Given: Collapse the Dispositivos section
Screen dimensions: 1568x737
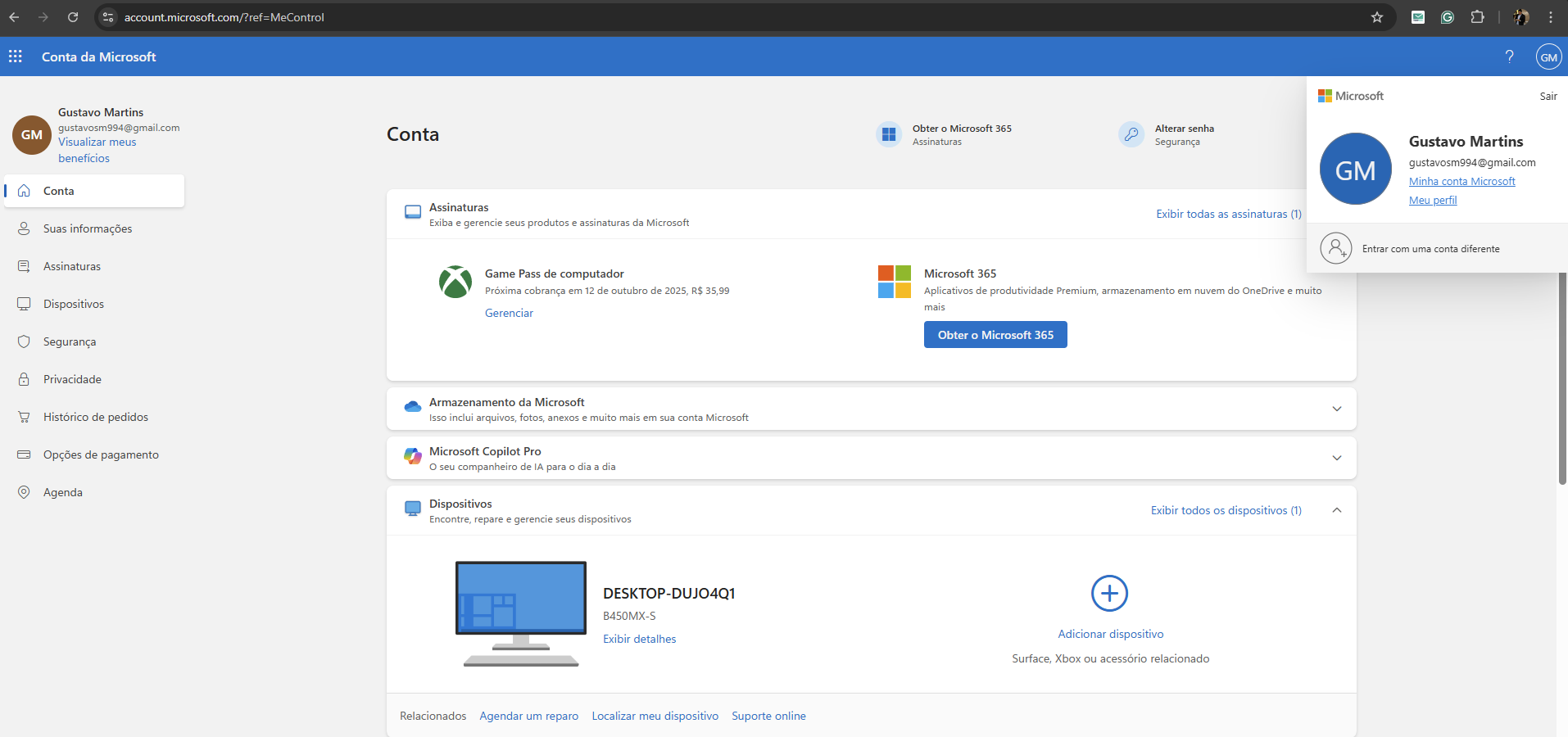Looking at the screenshot, I should tap(1337, 510).
